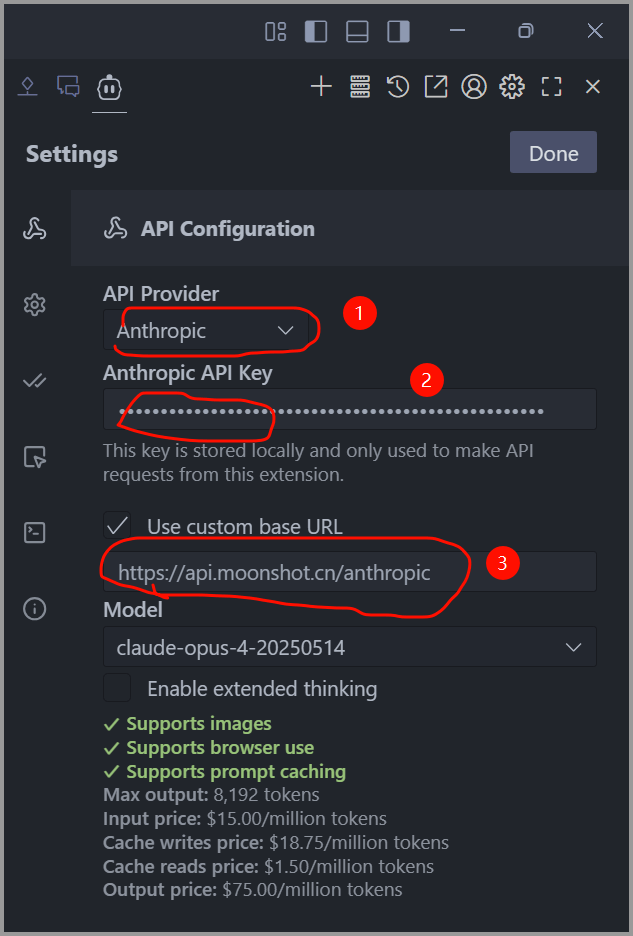This screenshot has height=936, width=633.
Task: Switch to the chat bubbles panel tab
Action: tap(68, 87)
